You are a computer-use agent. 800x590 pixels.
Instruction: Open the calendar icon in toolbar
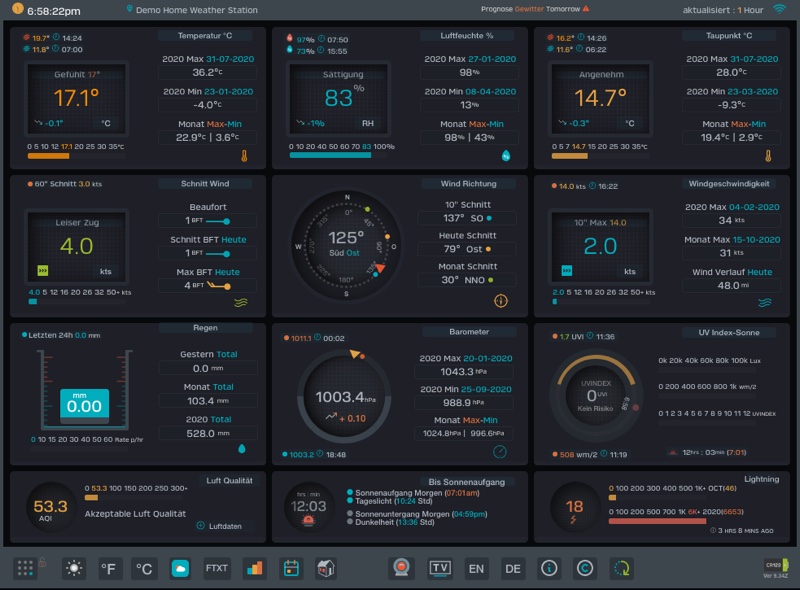pos(291,568)
